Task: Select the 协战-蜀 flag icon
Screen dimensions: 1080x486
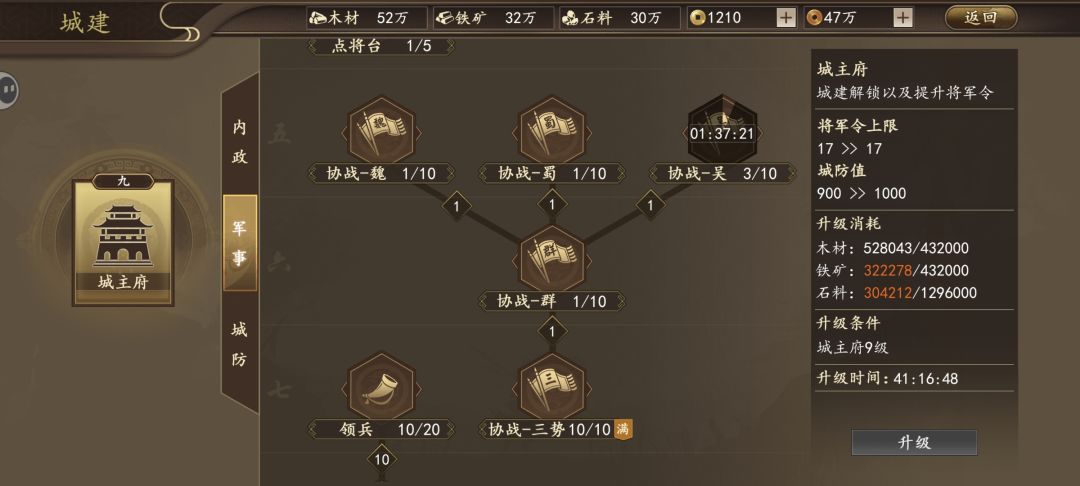Action: [x=552, y=129]
